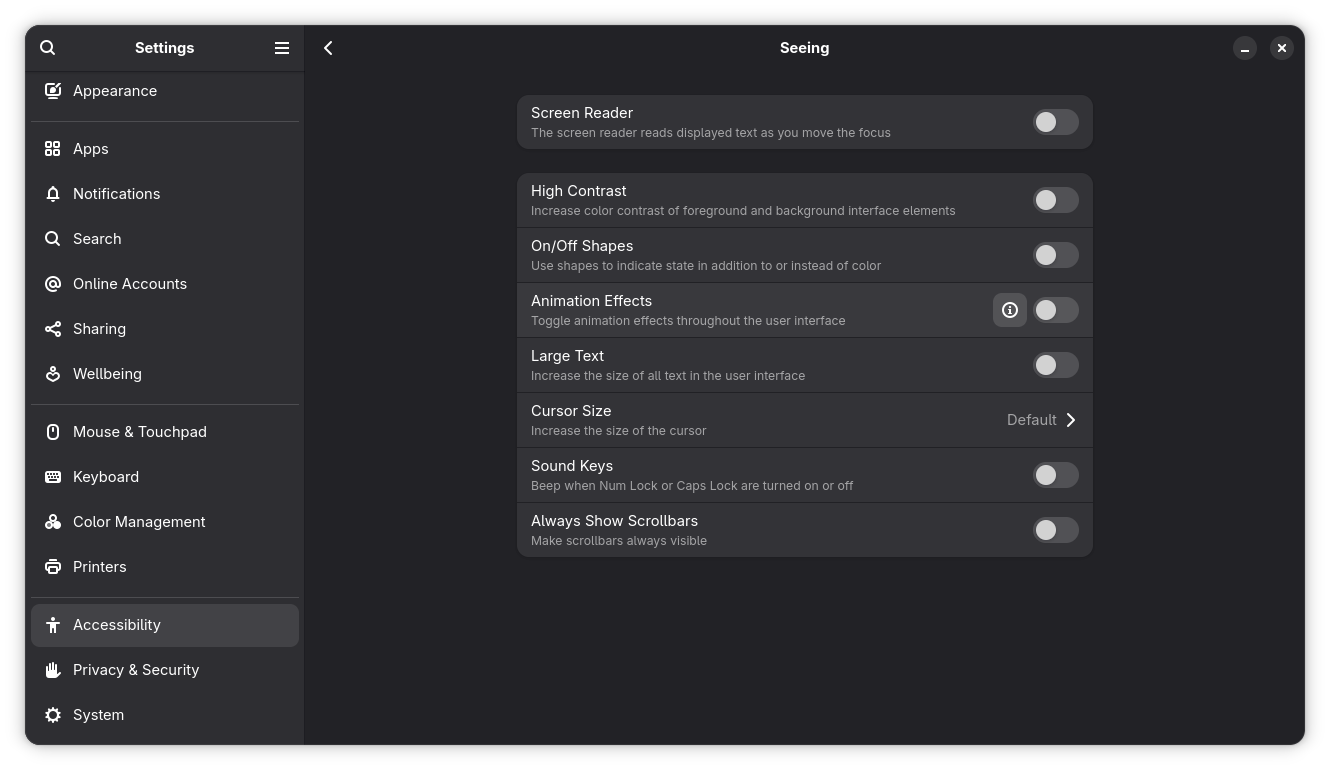Open Mouse & Touchpad settings

(x=140, y=432)
